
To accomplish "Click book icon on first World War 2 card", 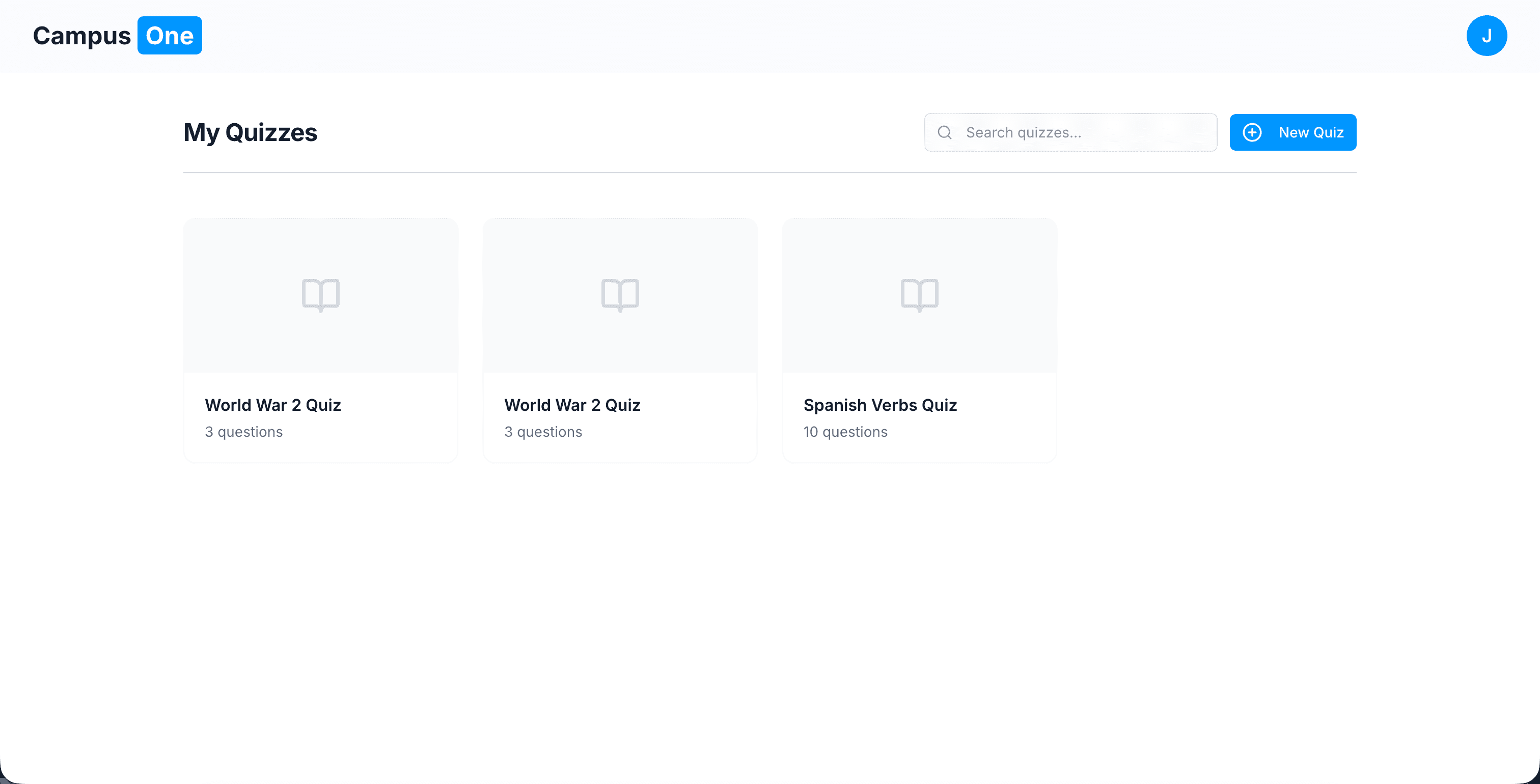I will 320,295.
